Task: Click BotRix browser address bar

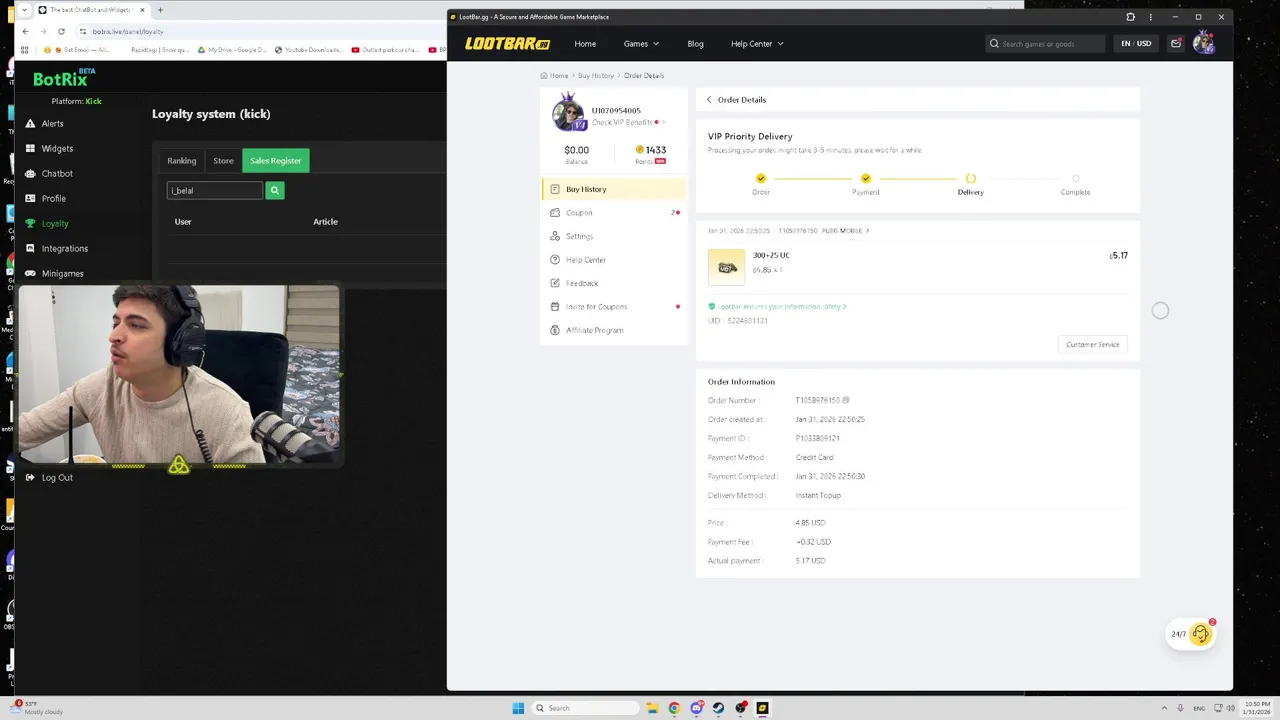Action: [260, 31]
